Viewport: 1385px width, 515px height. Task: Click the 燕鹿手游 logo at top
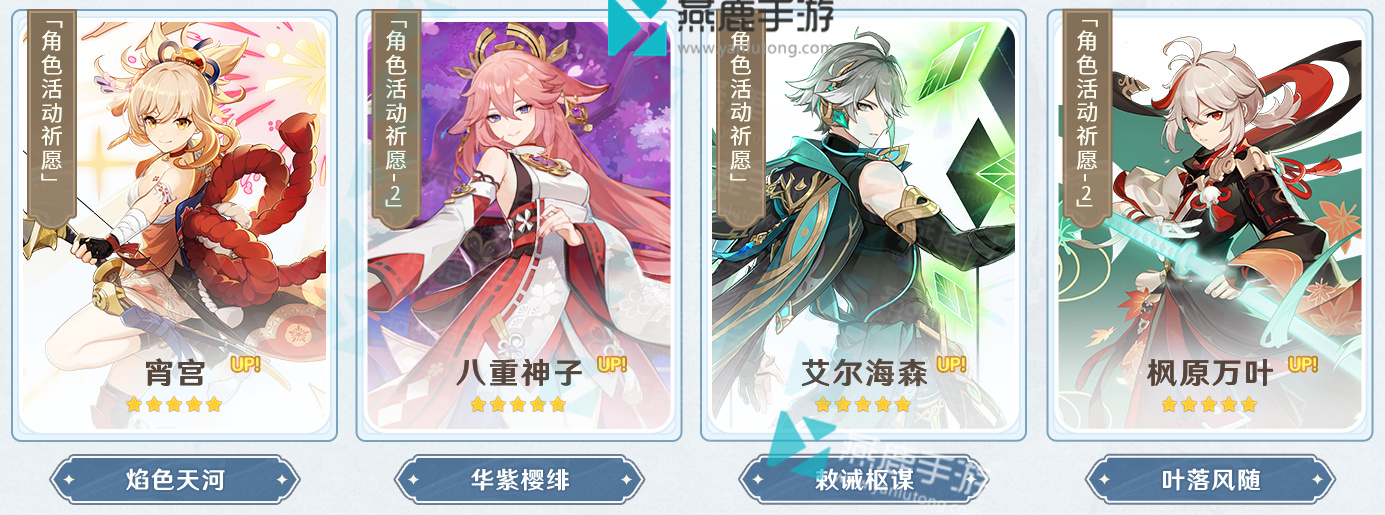[722, 27]
